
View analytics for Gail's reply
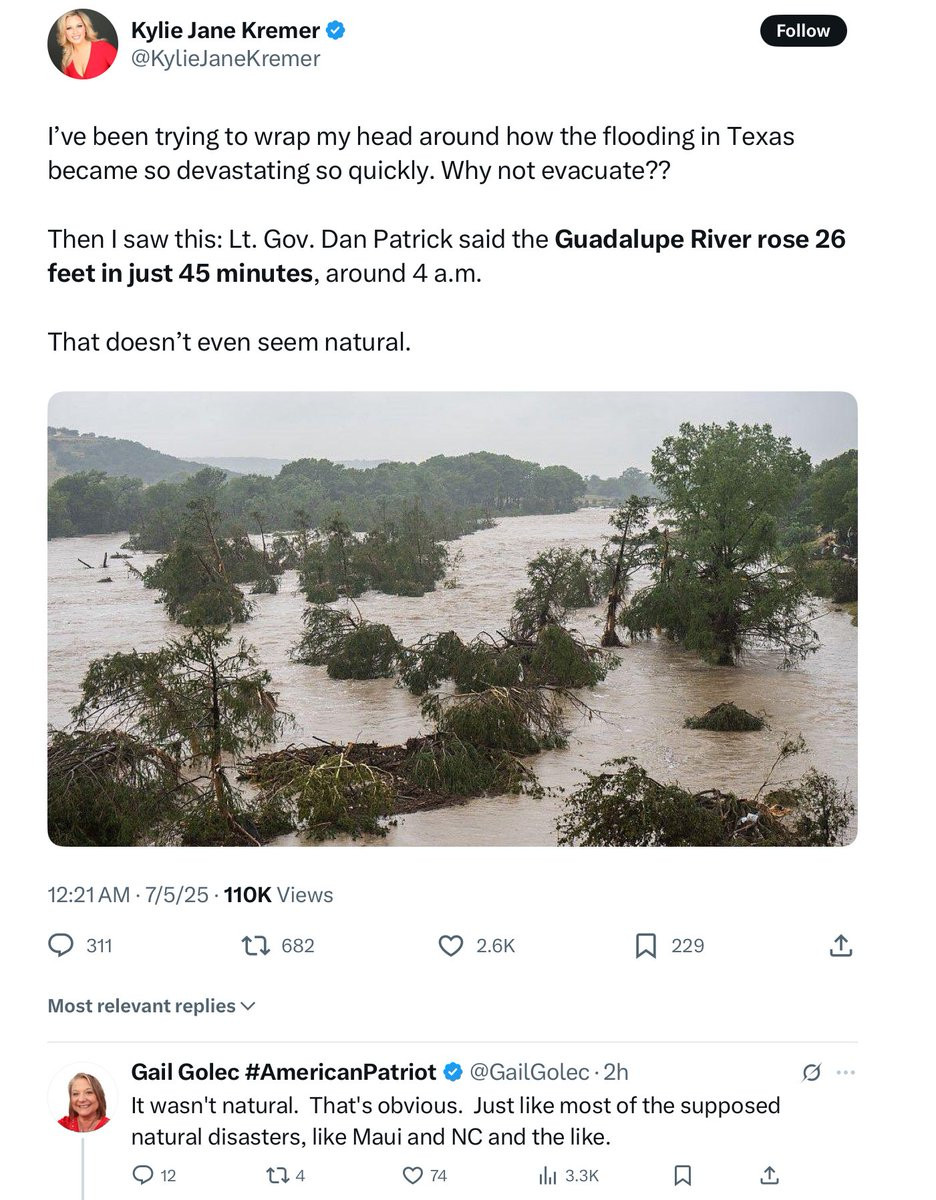(x=548, y=1176)
